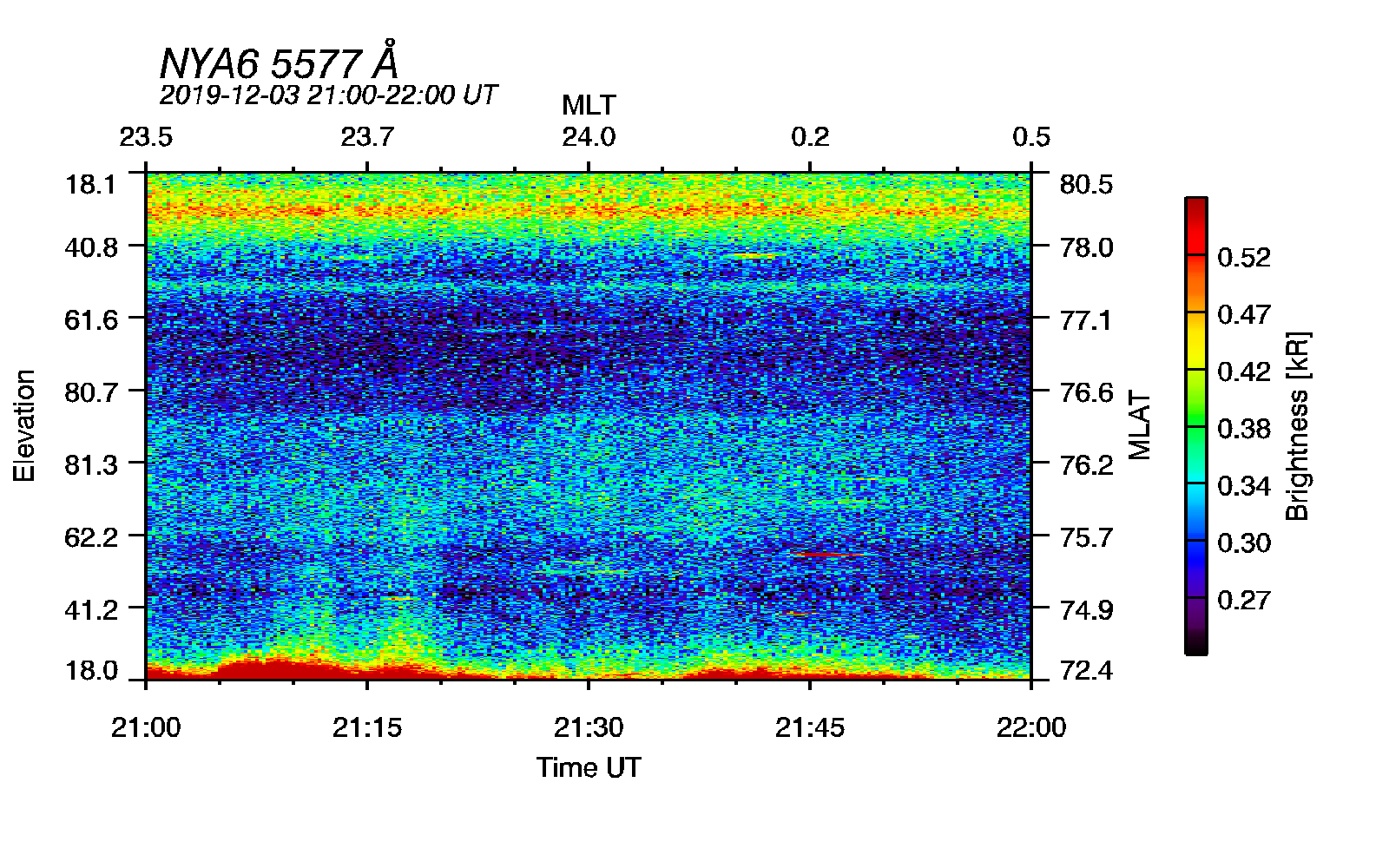Pick the colorbar value "0.38"
The image size is (1389, 868).
1244,429
